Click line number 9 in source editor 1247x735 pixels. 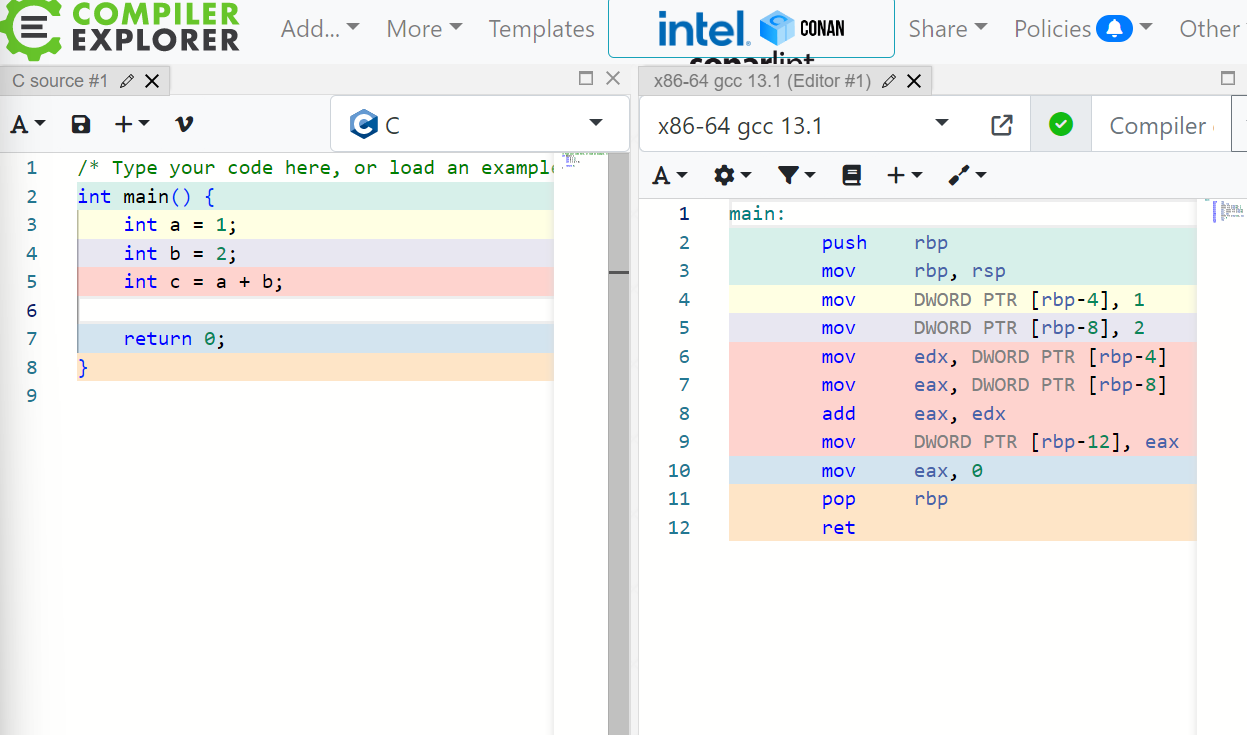tap(32, 395)
